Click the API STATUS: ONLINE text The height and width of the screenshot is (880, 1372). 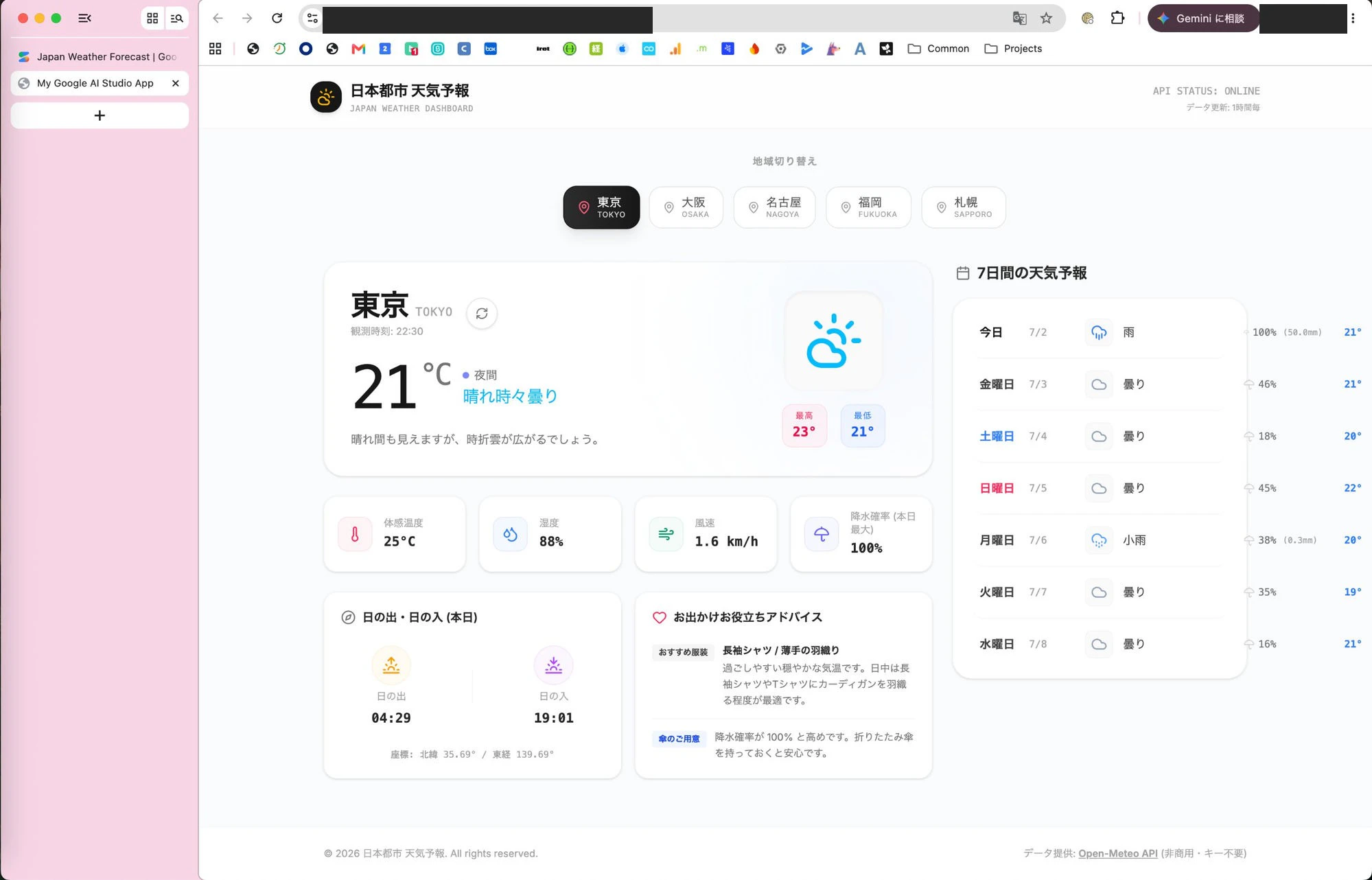[x=1206, y=91]
